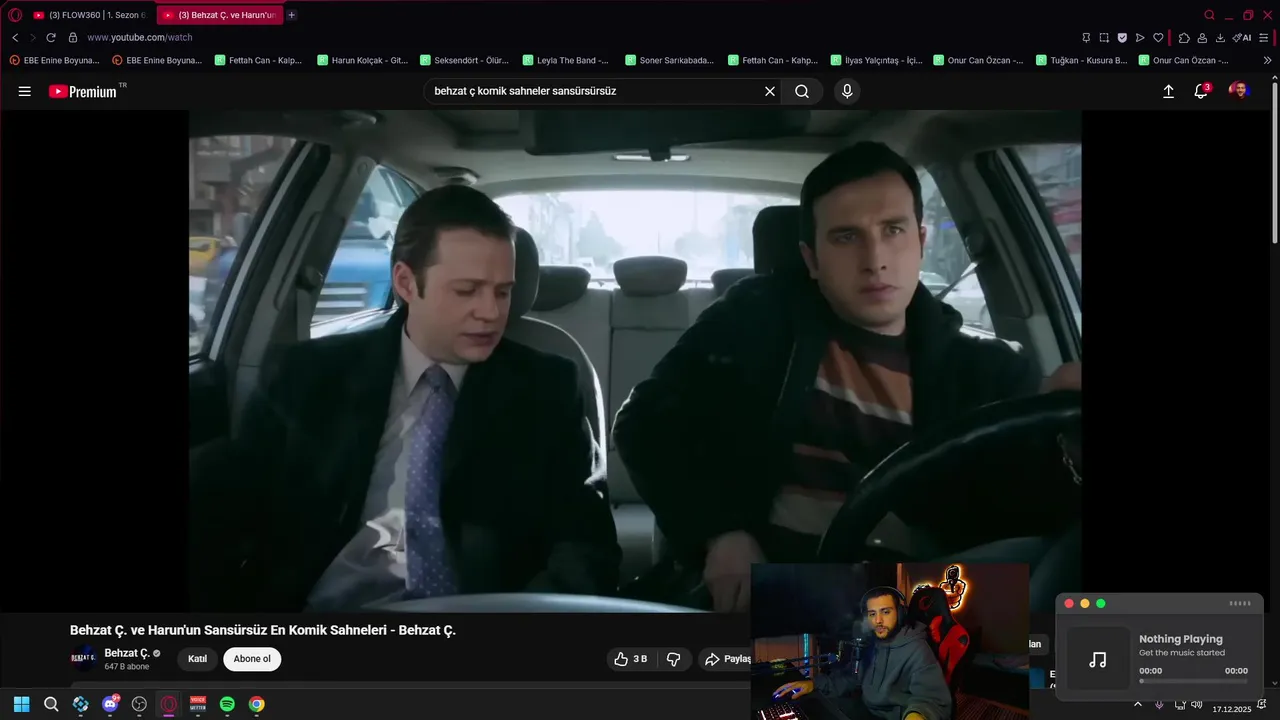Like the video showing 3 B
The height and width of the screenshot is (720, 1280).
(x=631, y=659)
